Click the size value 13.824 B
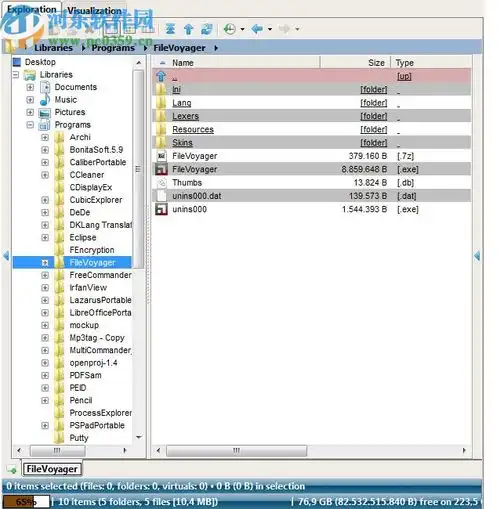 [370, 183]
